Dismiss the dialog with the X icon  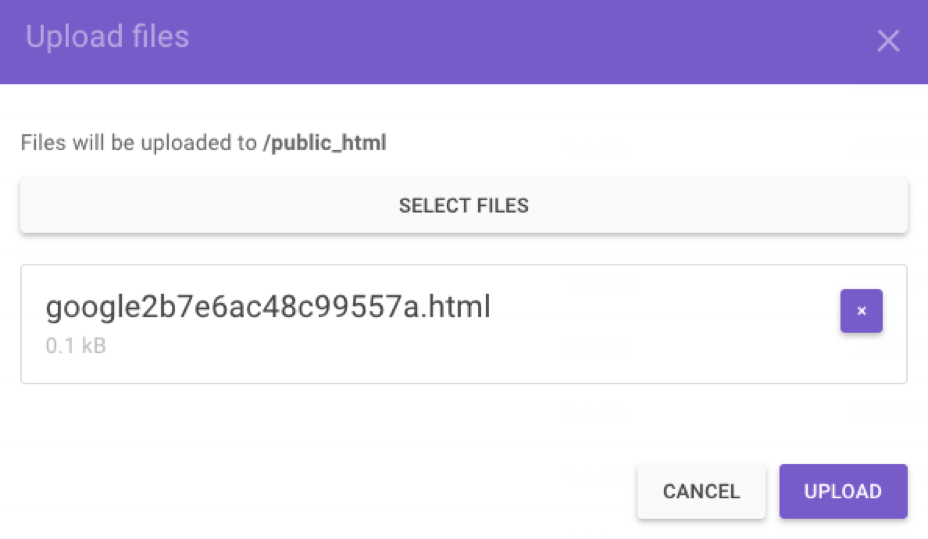point(888,41)
